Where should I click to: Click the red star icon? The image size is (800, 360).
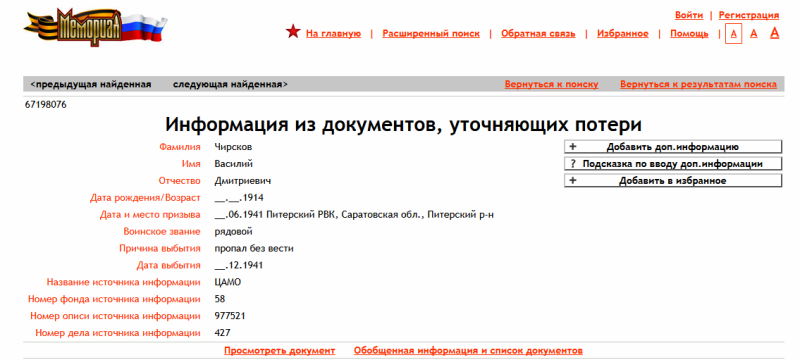pos(293,32)
